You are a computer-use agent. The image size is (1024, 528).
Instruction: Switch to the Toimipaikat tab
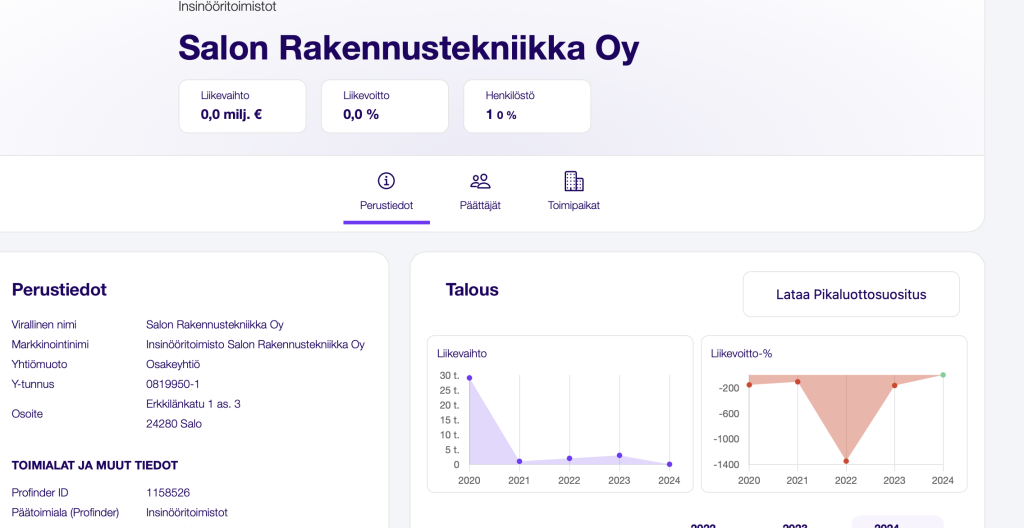tap(573, 192)
